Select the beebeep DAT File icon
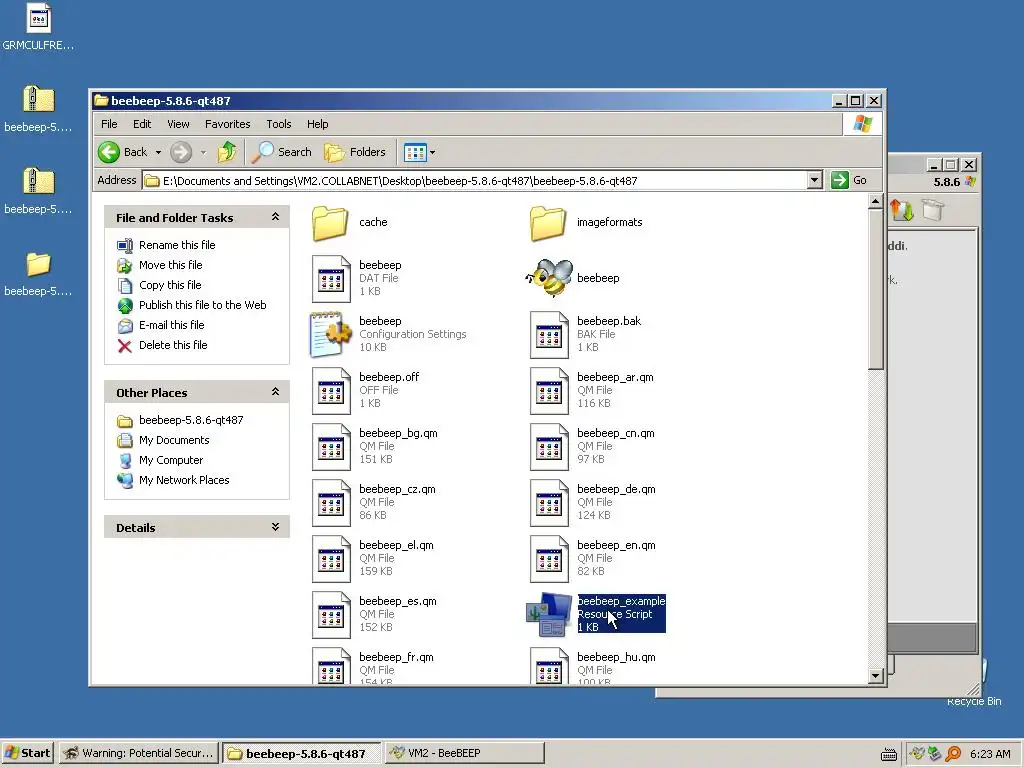The height and width of the screenshot is (768, 1024). coord(330,279)
